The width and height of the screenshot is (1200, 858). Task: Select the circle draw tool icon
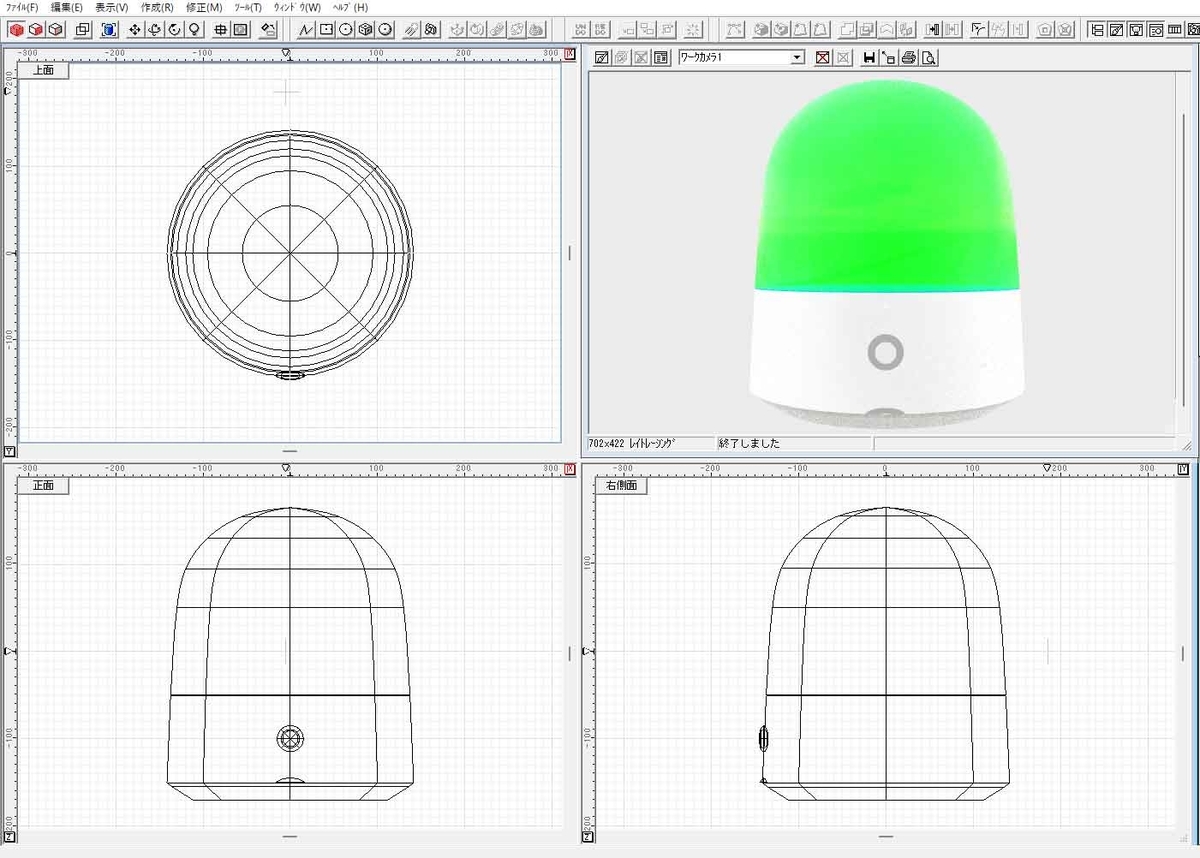click(345, 29)
